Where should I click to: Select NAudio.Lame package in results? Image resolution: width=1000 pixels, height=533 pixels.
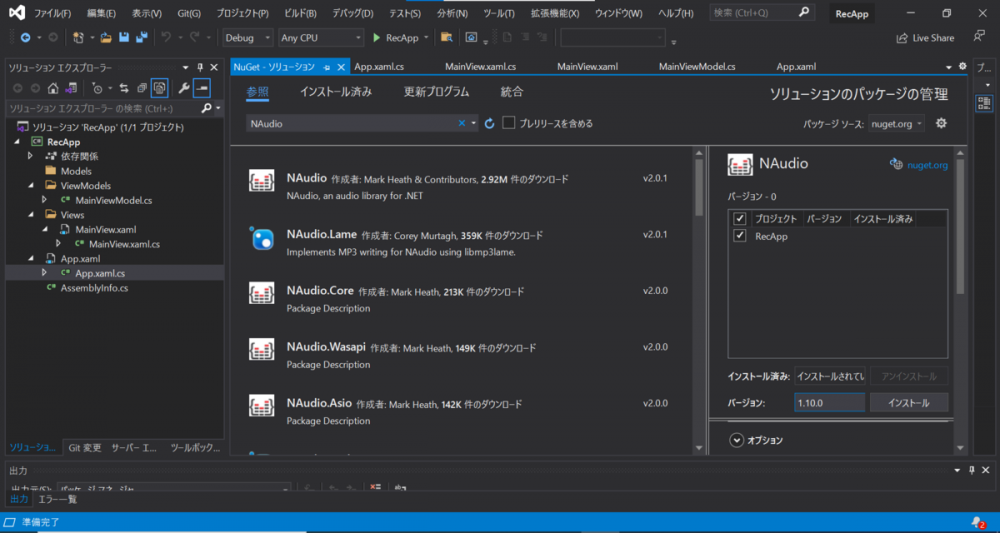[464, 242]
